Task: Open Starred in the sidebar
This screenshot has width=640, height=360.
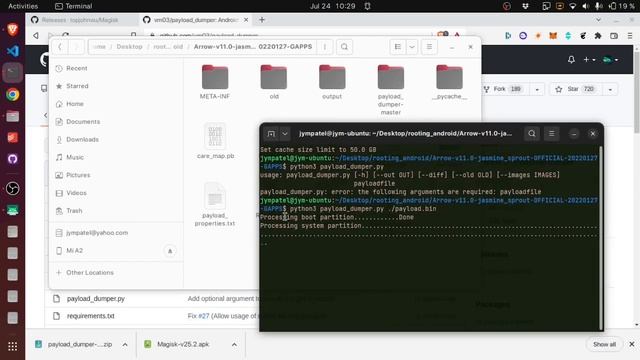Action: click(77, 86)
